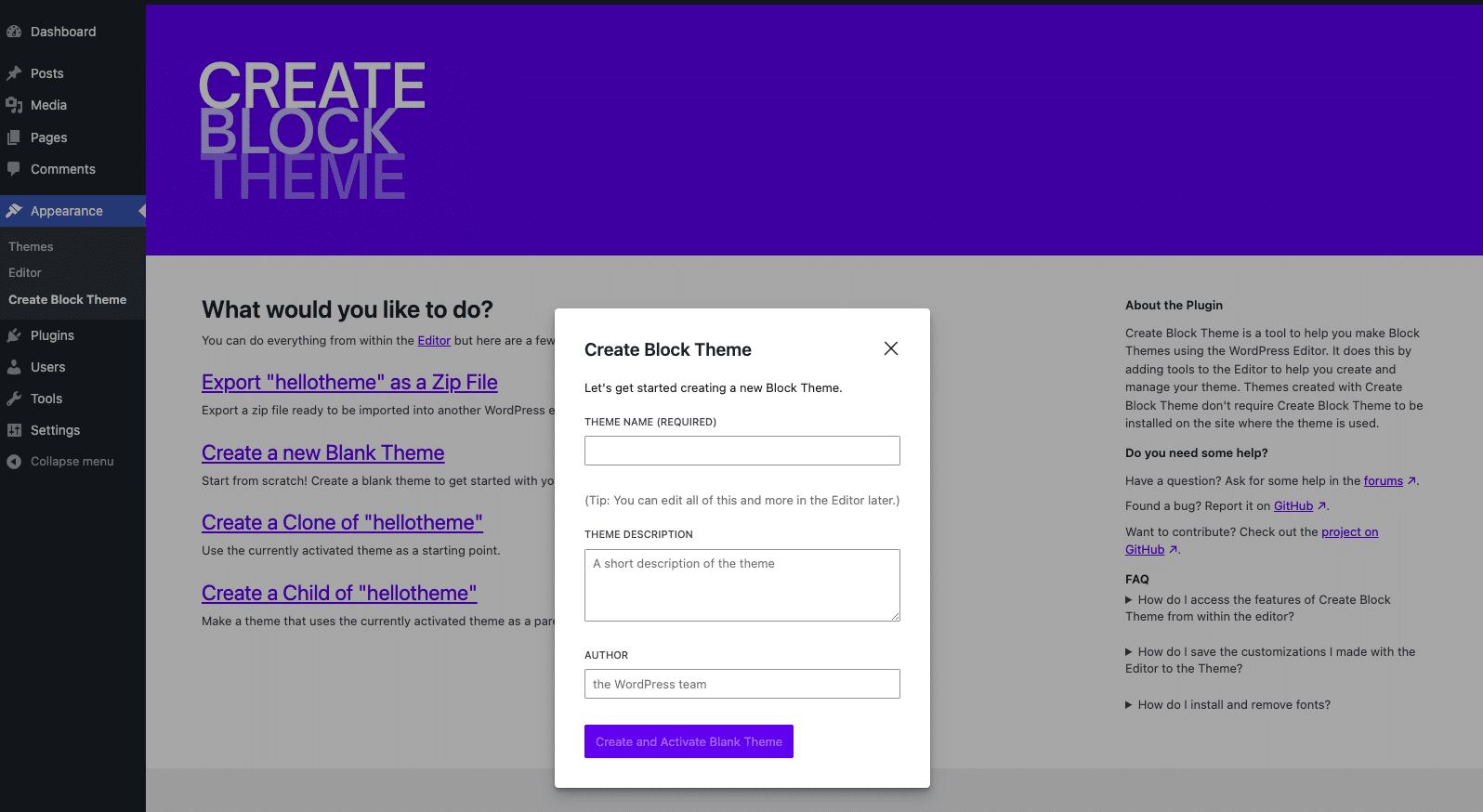Click Create a new Blank Theme link
The height and width of the screenshot is (812, 1483).
pos(322,452)
